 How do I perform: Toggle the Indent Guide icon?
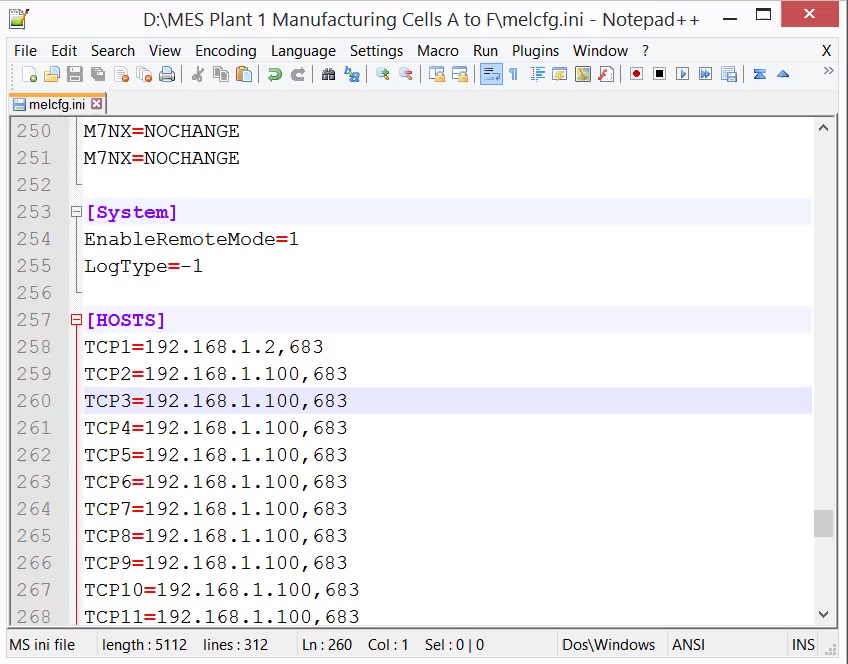(x=537, y=74)
